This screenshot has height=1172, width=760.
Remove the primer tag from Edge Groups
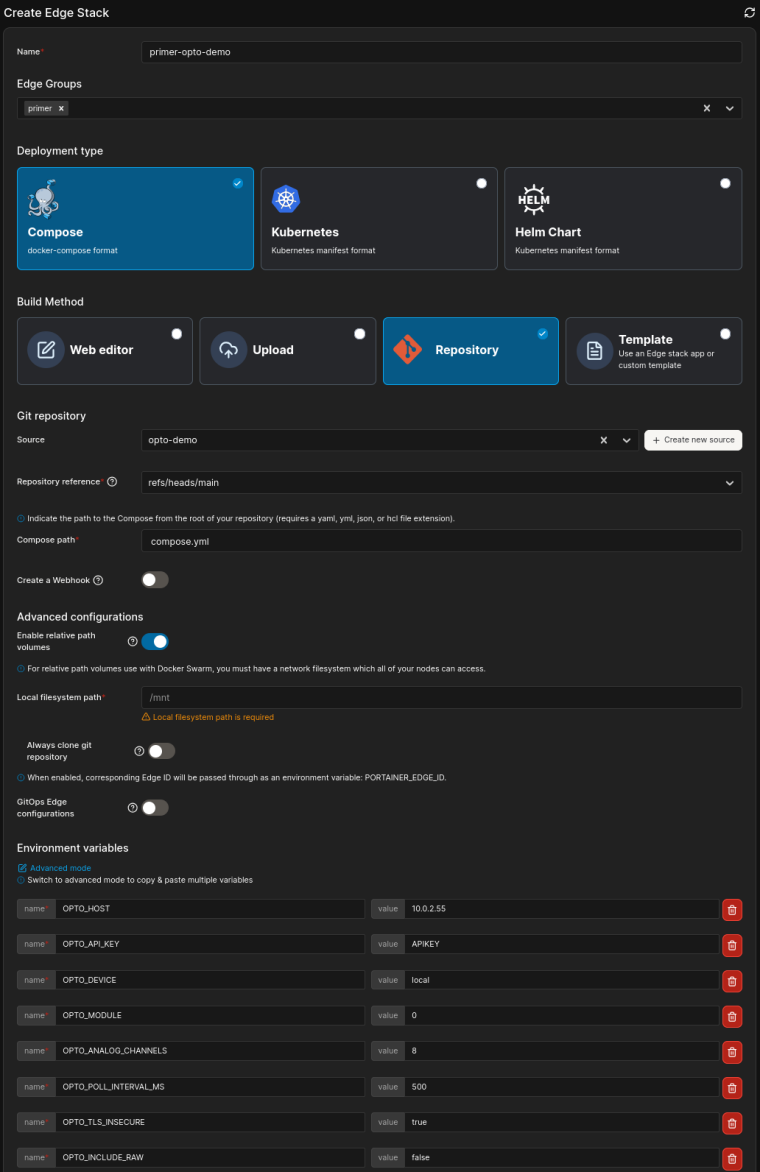pyautogui.click(x=61, y=108)
